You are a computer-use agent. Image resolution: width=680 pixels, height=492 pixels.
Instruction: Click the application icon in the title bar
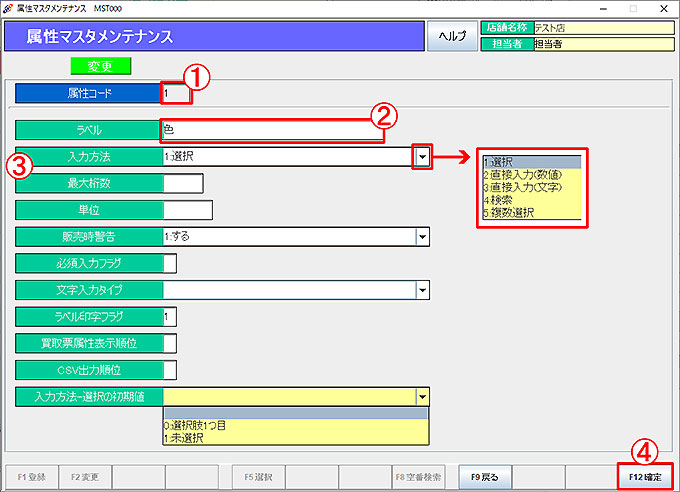7,8
